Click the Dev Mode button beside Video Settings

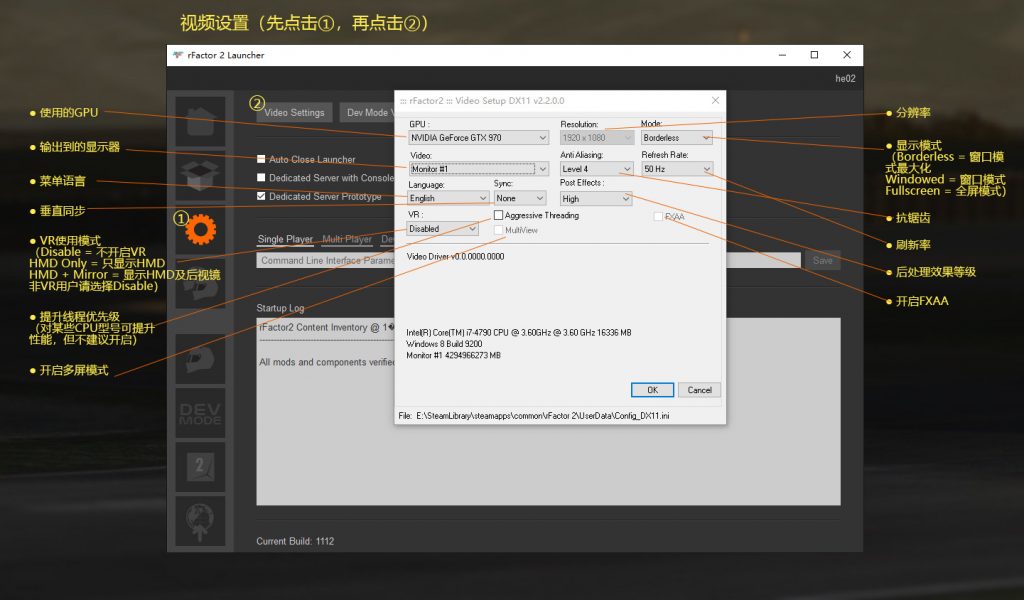point(367,112)
